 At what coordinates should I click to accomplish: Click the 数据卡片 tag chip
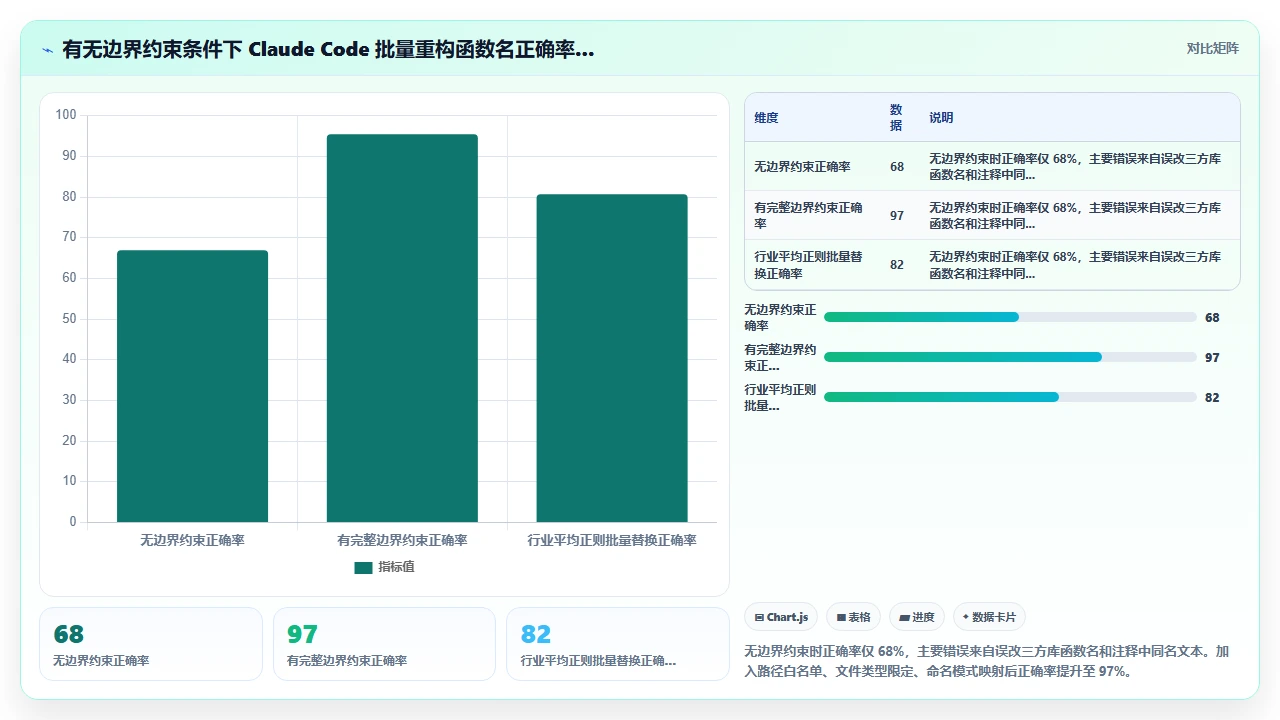coord(989,617)
